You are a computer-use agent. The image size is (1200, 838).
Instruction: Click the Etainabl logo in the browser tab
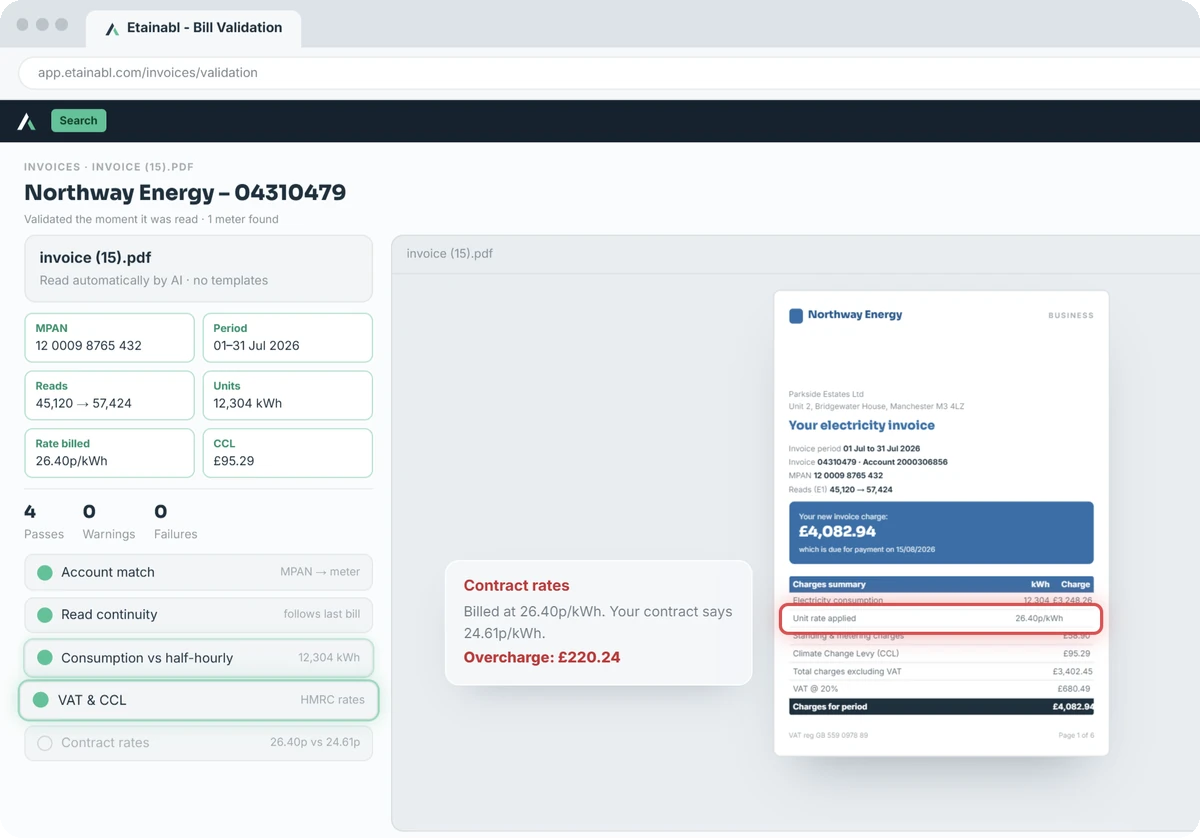tap(112, 29)
